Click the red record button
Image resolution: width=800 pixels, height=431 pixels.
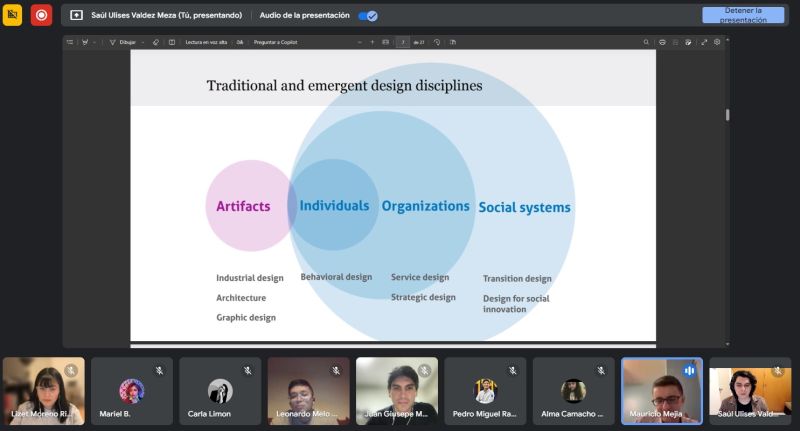(41, 15)
